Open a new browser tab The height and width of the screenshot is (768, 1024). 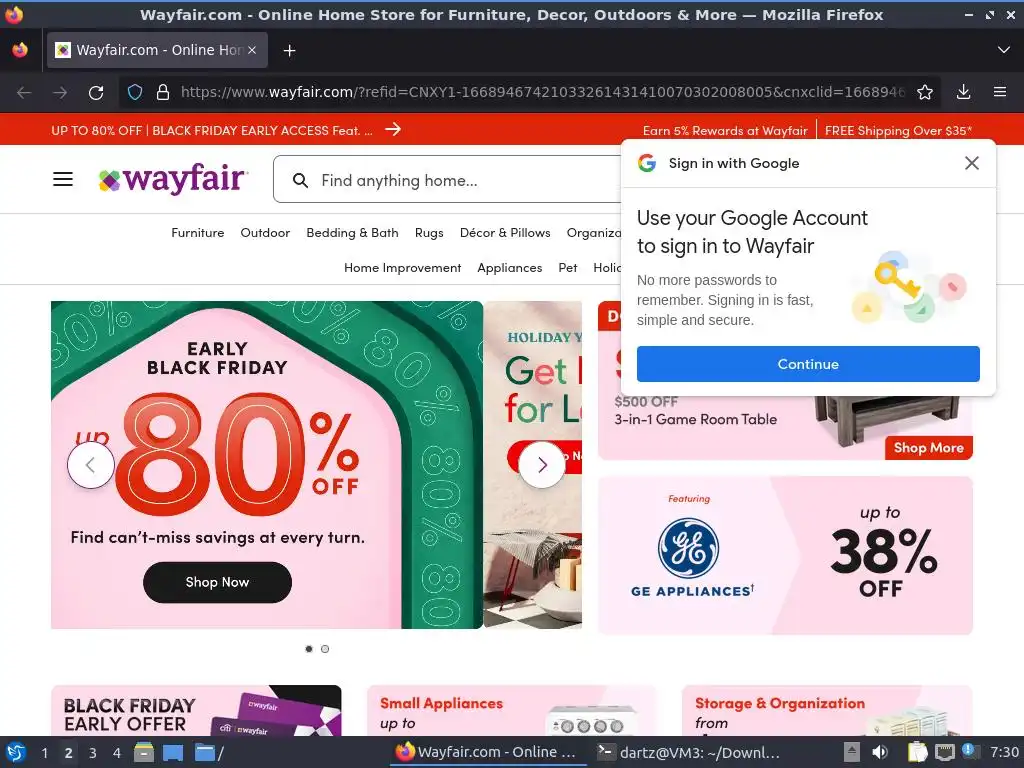[289, 50]
